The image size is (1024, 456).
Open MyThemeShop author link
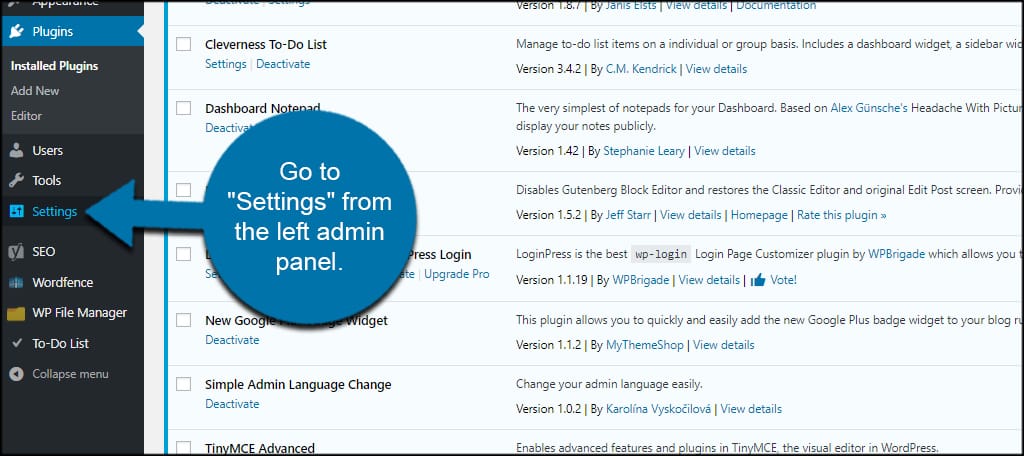[645, 345]
